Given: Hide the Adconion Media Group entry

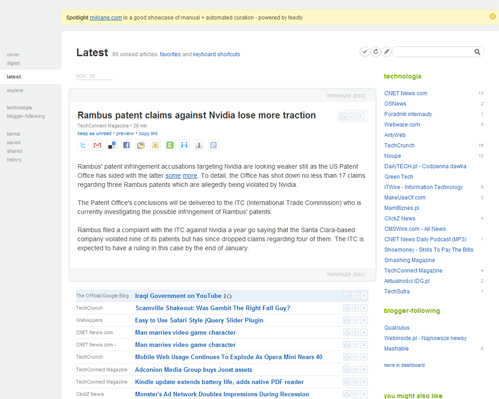Looking at the screenshot, I should [364, 370].
